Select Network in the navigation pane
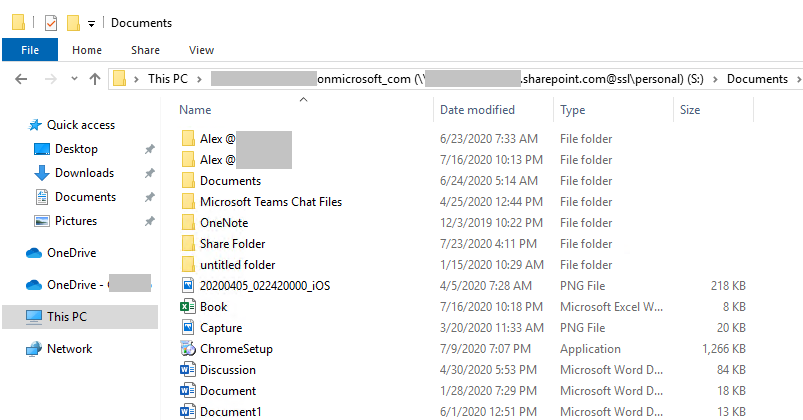Image resolution: width=803 pixels, height=420 pixels. tap(69, 349)
